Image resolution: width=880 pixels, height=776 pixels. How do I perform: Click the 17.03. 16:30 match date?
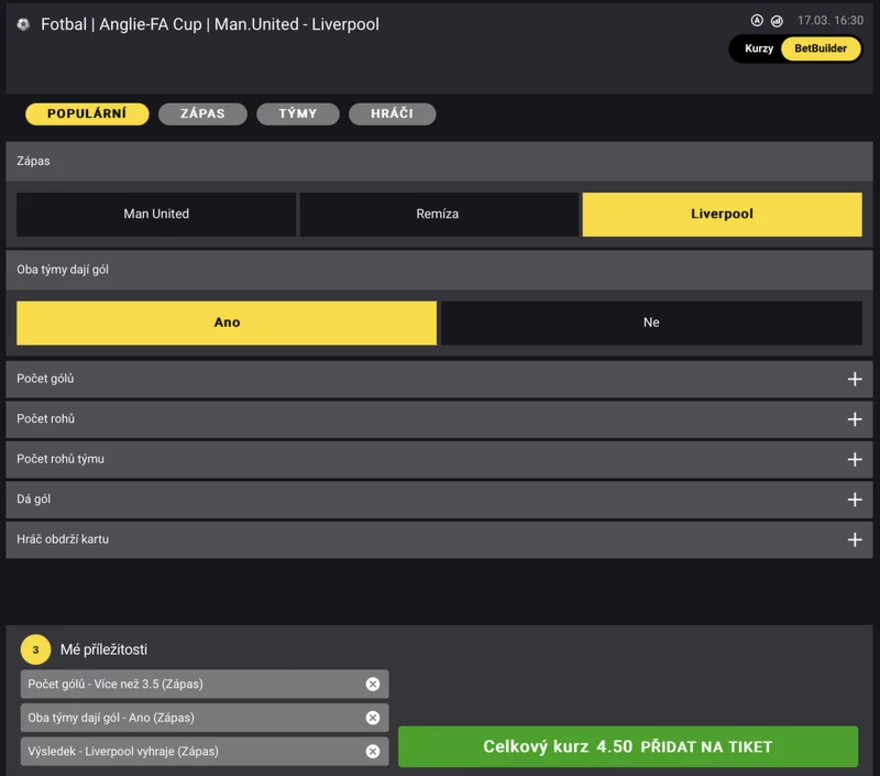click(x=830, y=21)
